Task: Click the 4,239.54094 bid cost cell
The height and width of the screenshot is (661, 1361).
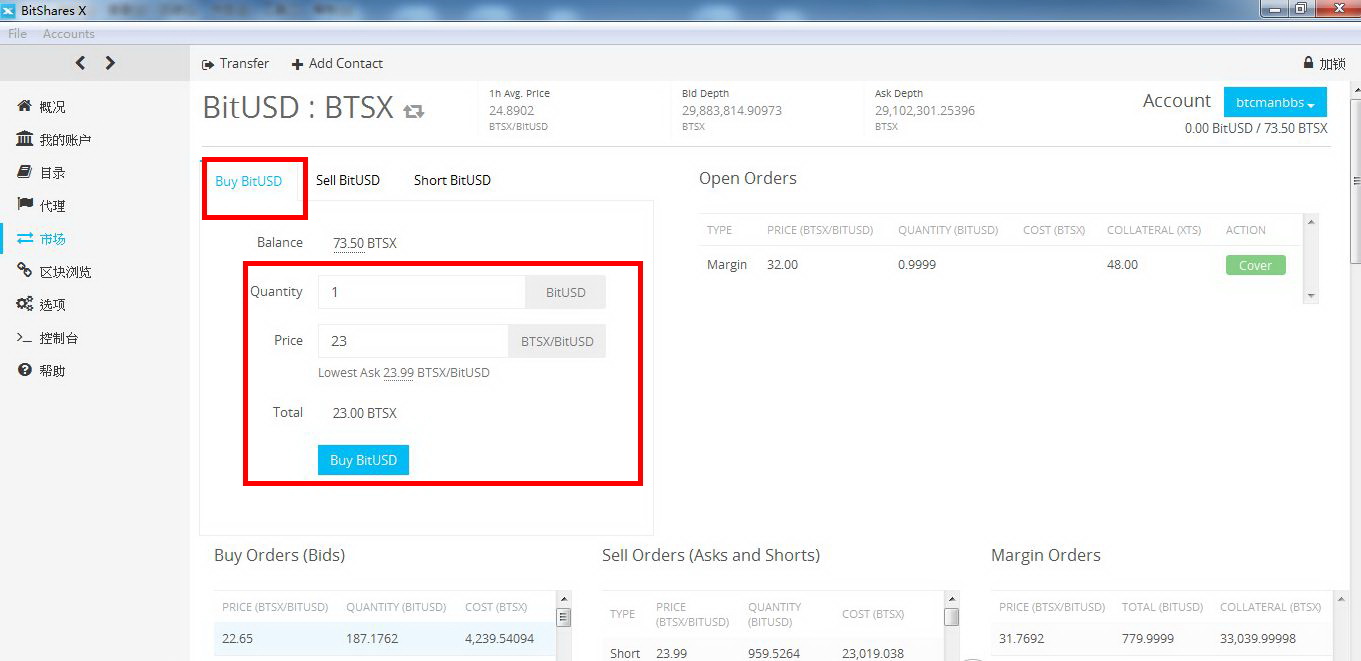Action: coord(499,639)
